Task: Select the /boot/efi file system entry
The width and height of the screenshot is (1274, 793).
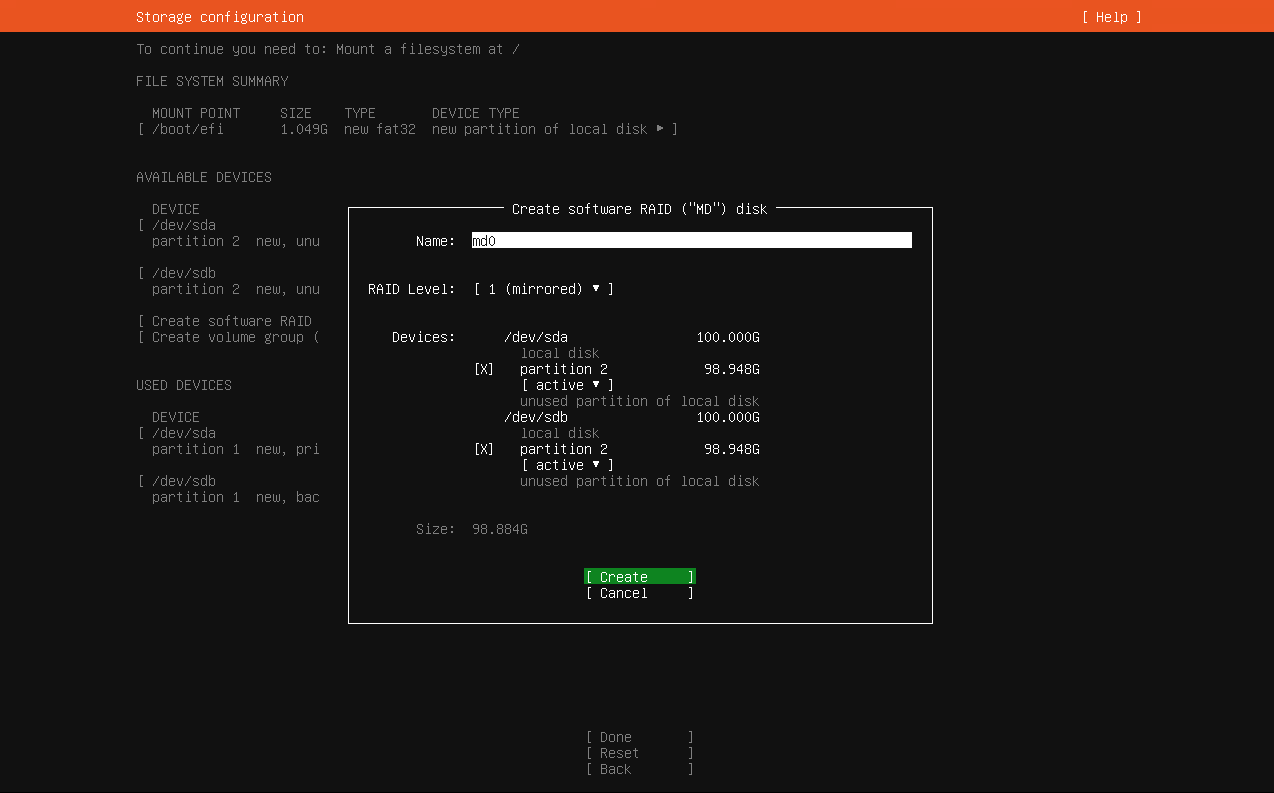Action: [408, 129]
